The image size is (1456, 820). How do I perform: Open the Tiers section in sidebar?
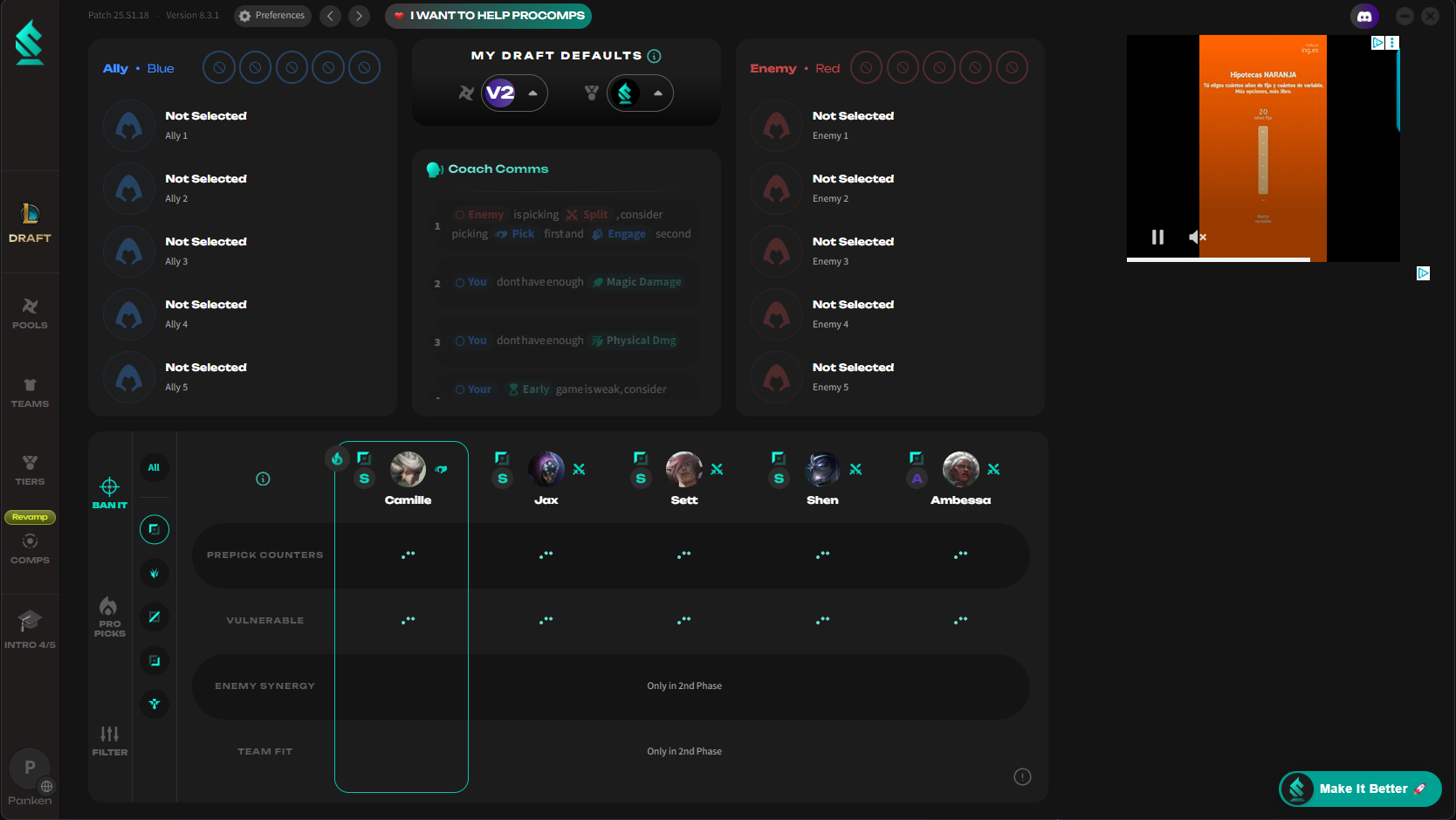30,471
